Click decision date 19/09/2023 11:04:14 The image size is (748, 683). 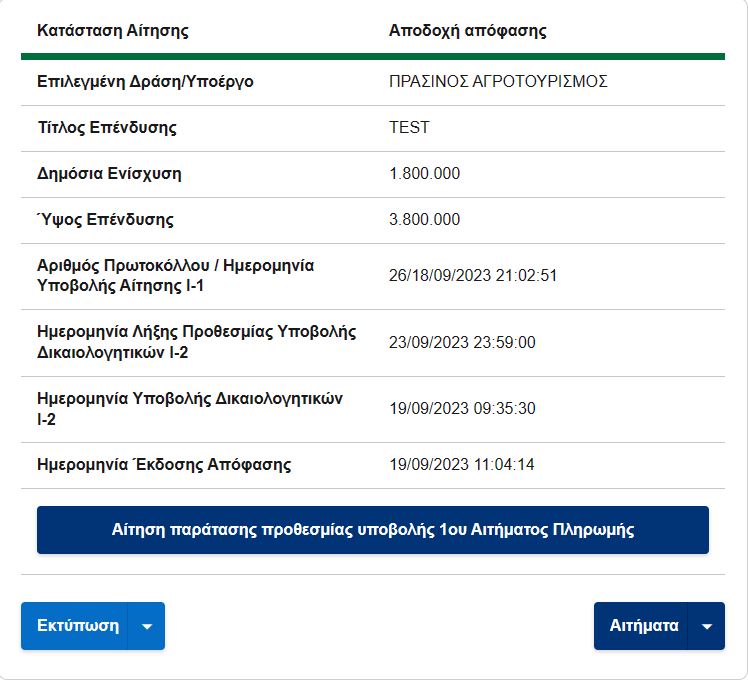462,465
